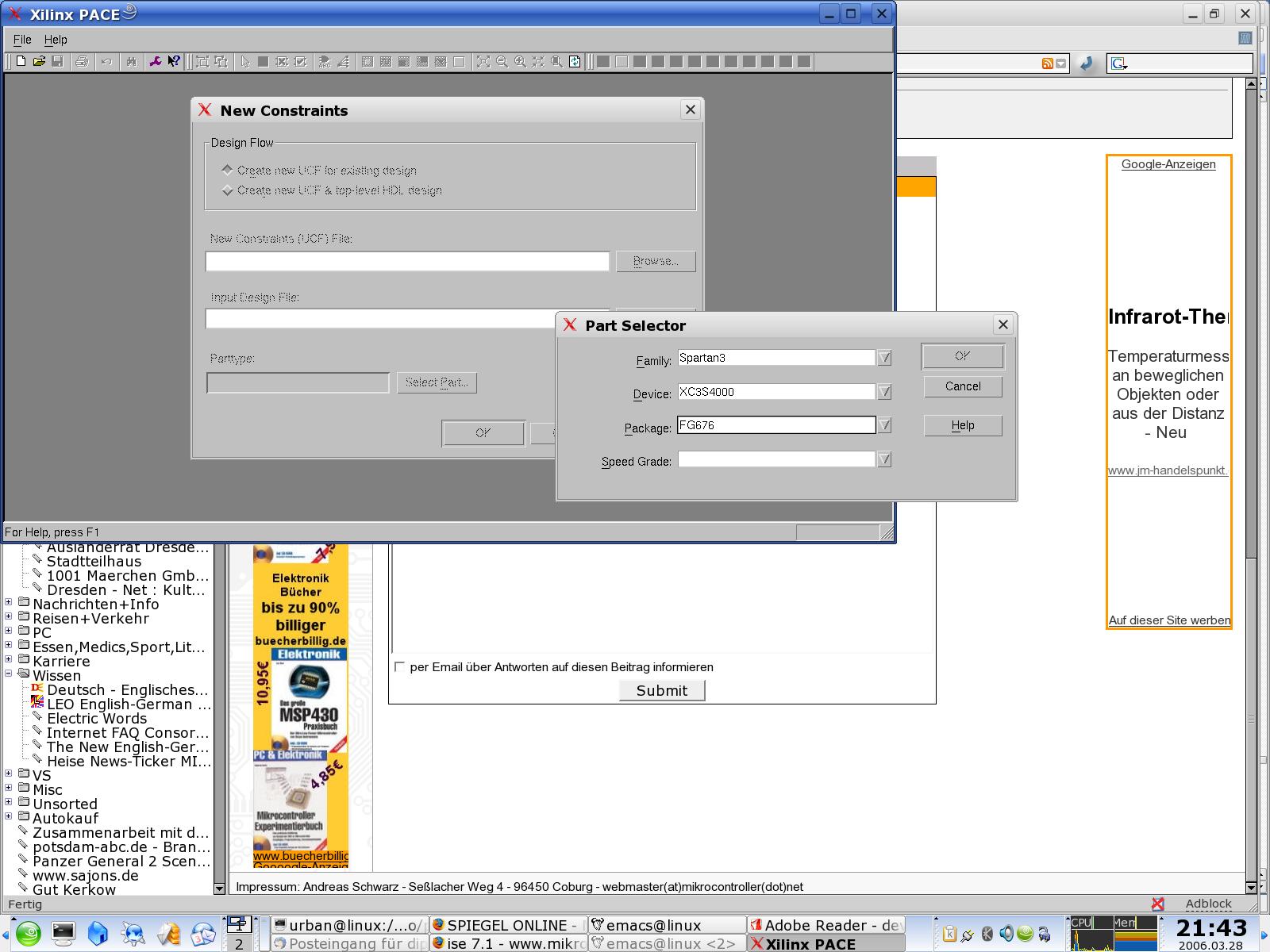
Task: Open the Device dropdown arrow
Action: tap(884, 392)
